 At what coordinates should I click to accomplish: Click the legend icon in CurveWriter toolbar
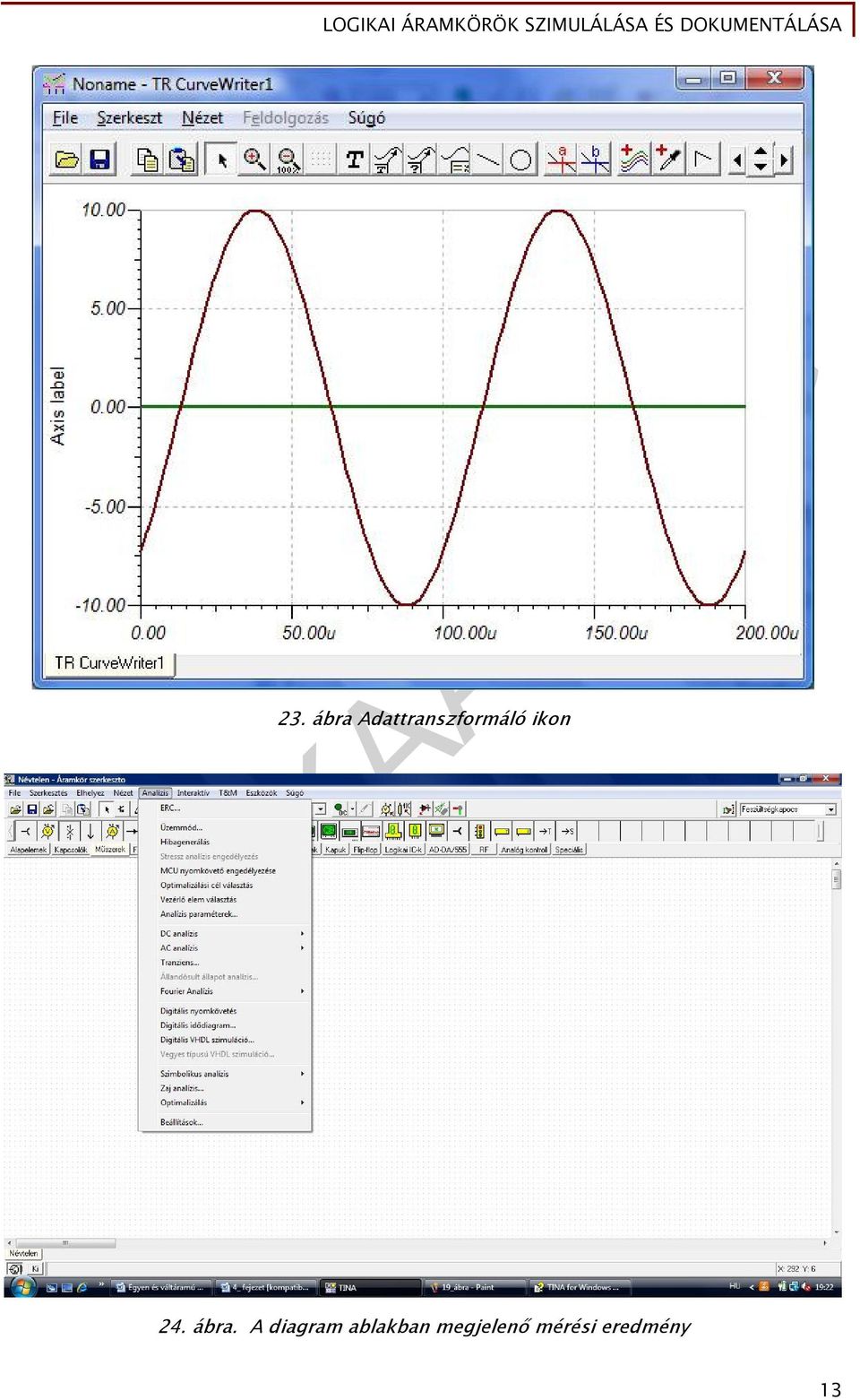(455, 160)
